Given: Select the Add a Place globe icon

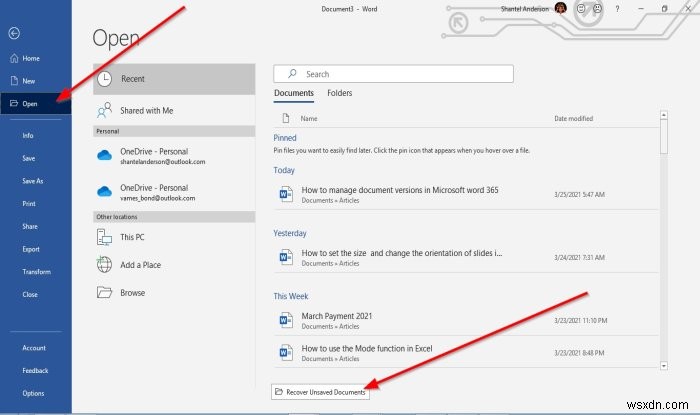Looking at the screenshot, I should 104,265.
